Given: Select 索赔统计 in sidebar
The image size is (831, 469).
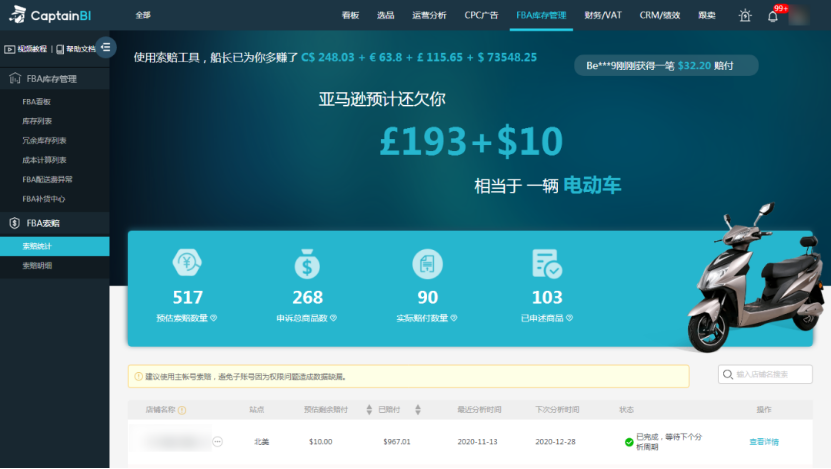Looking at the screenshot, I should click(x=55, y=246).
